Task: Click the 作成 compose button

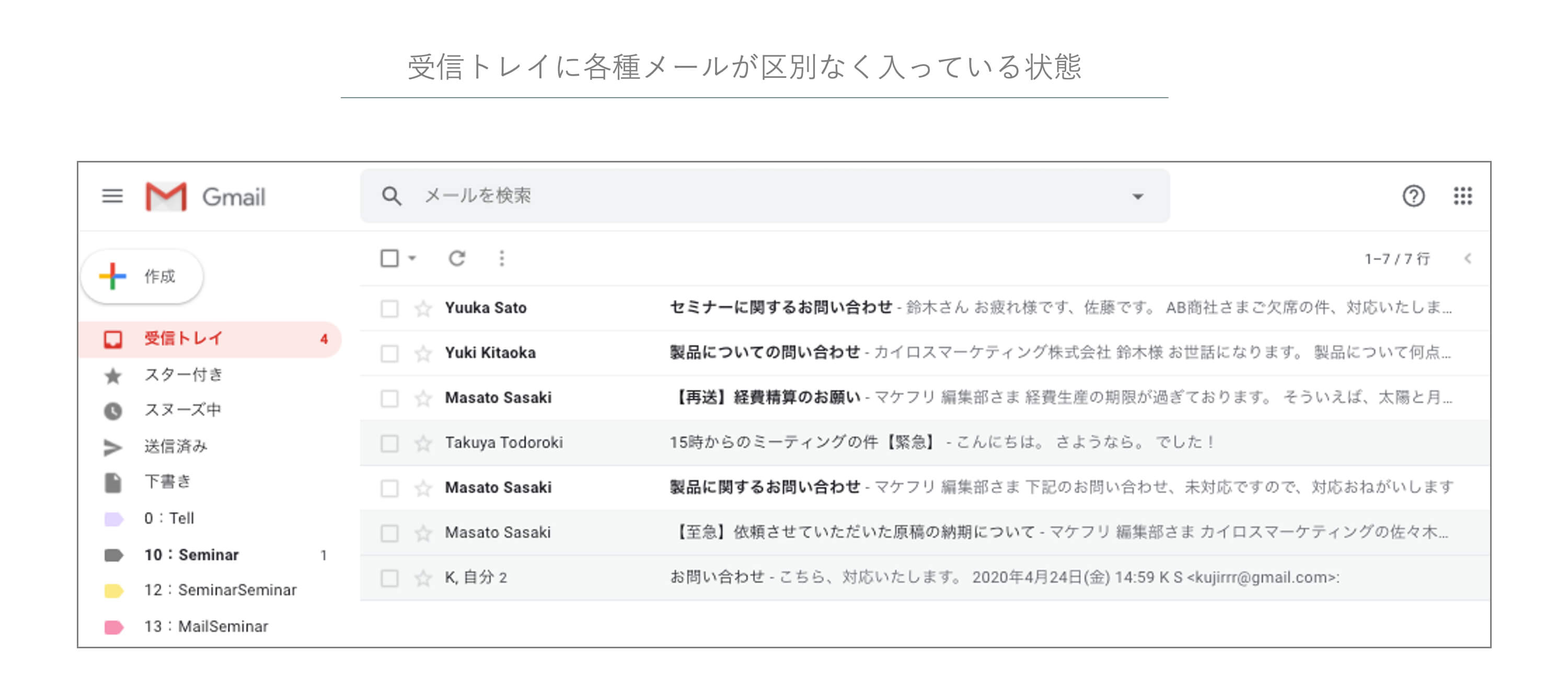Action: (x=143, y=277)
